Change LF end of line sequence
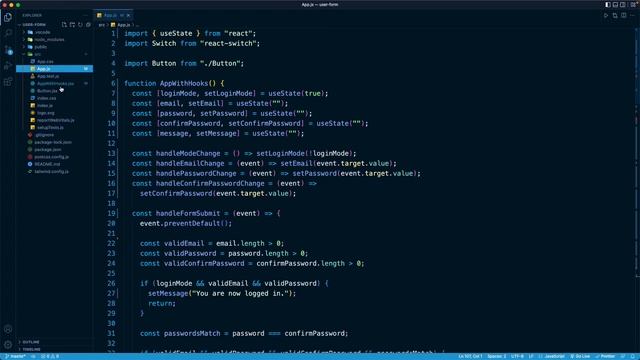The width and height of the screenshot is (640, 360). [x=531, y=356]
